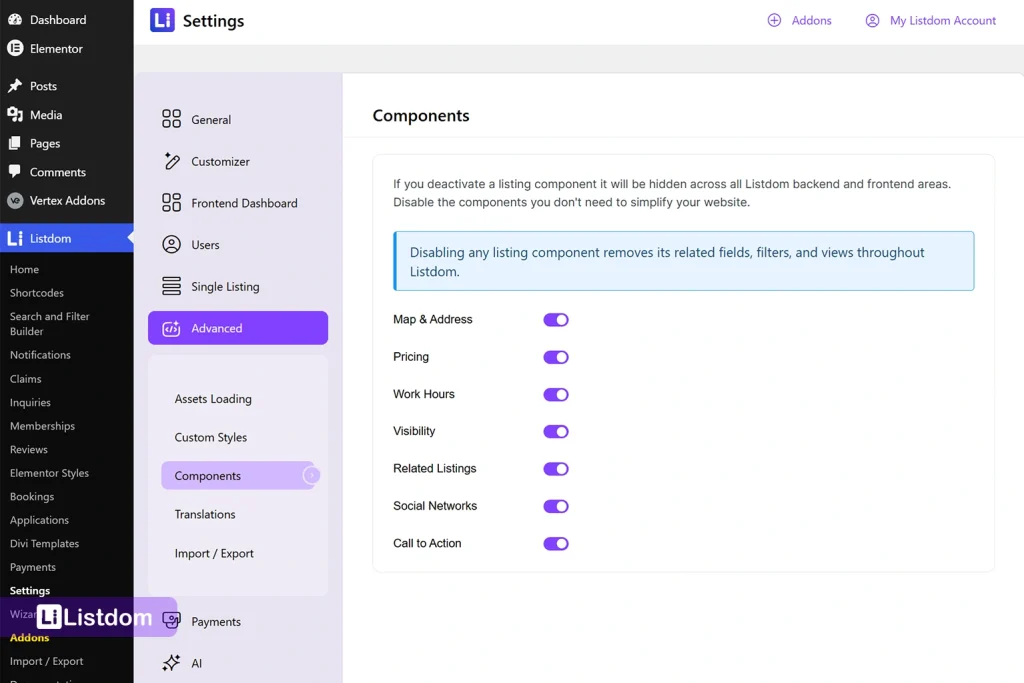Screen dimensions: 1024x683
Task: Open the Customizer settings tab
Action: (x=238, y=161)
